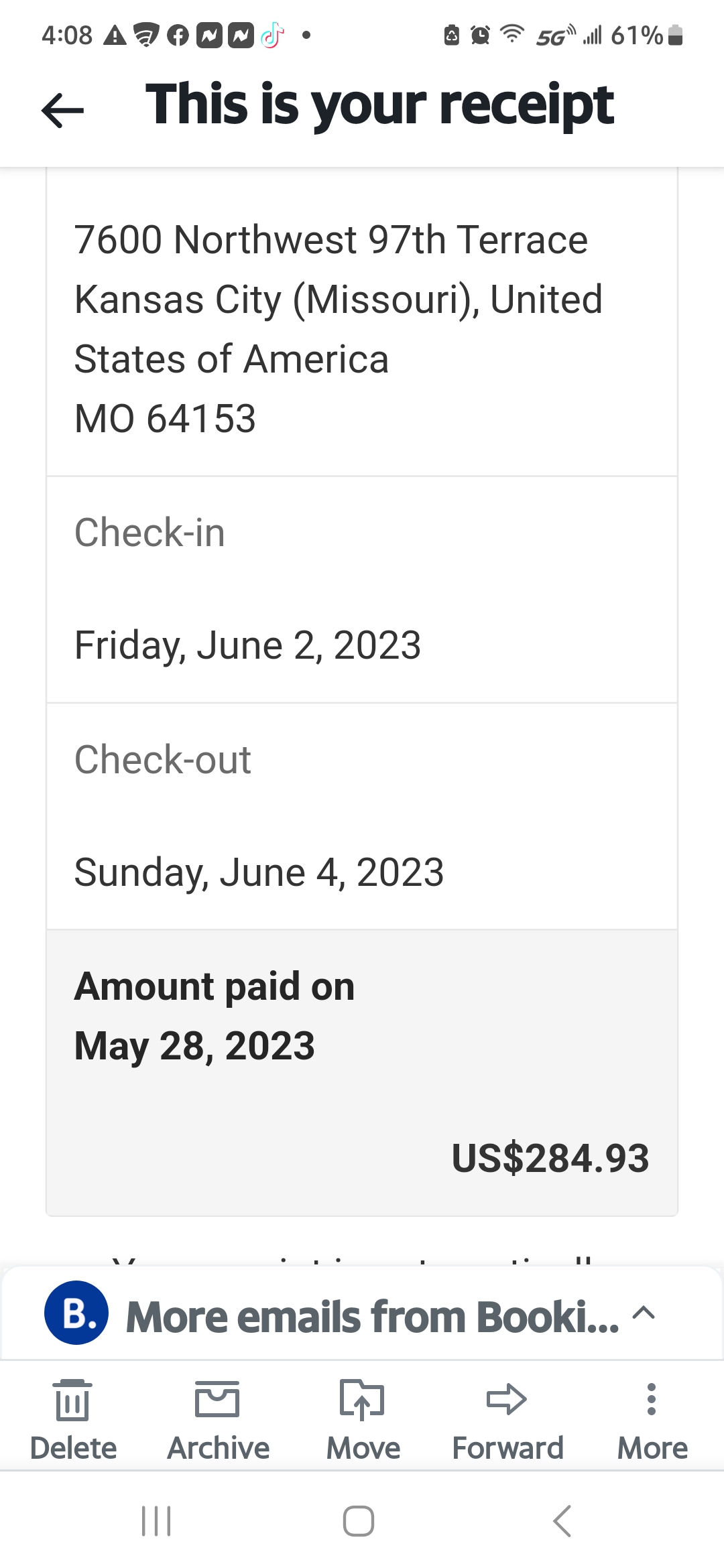This screenshot has width=724, height=1568.
Task: Tap the "This is your receipt" title
Action: [379, 105]
